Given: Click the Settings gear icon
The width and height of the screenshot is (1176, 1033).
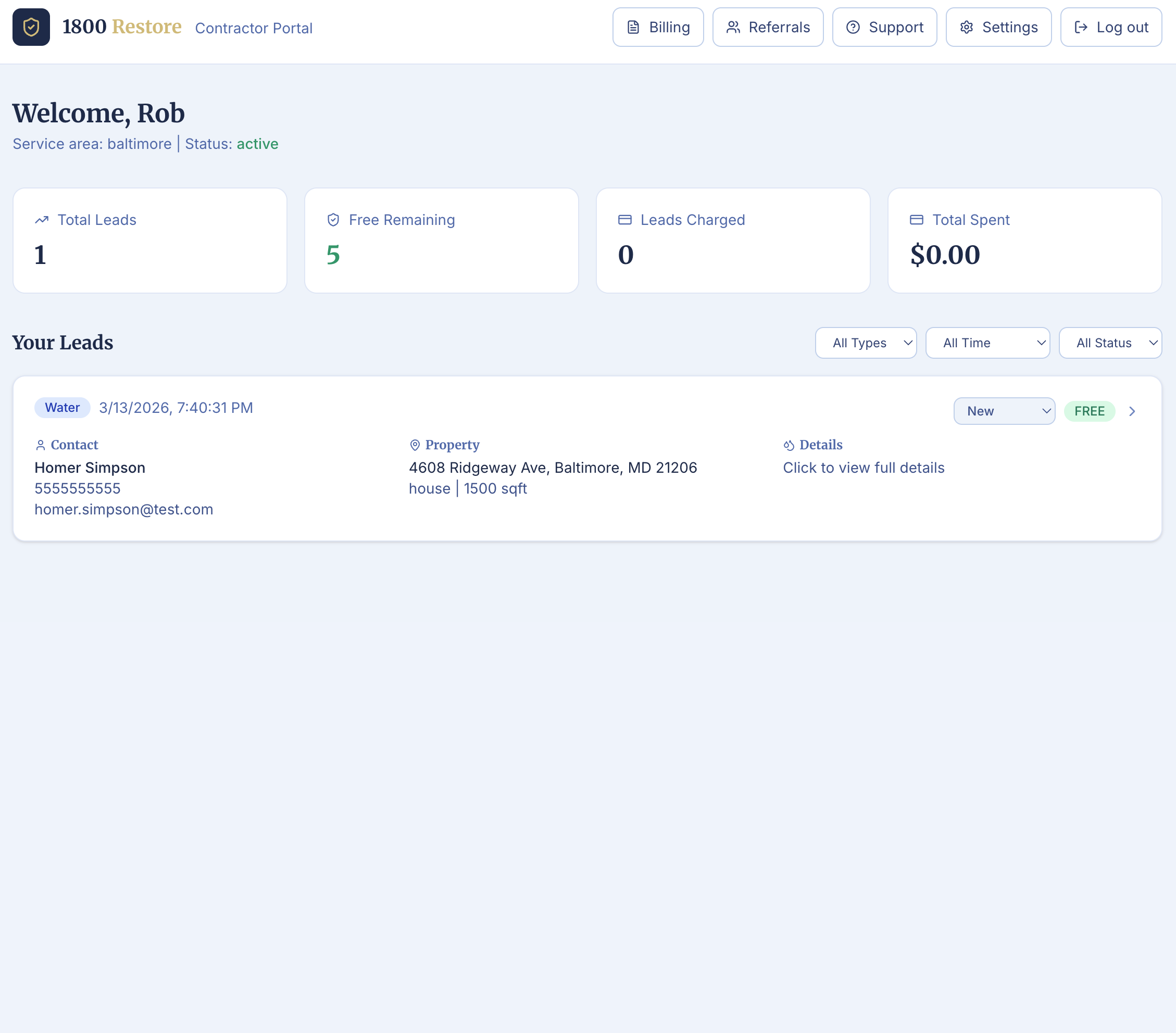Looking at the screenshot, I should pos(967,27).
